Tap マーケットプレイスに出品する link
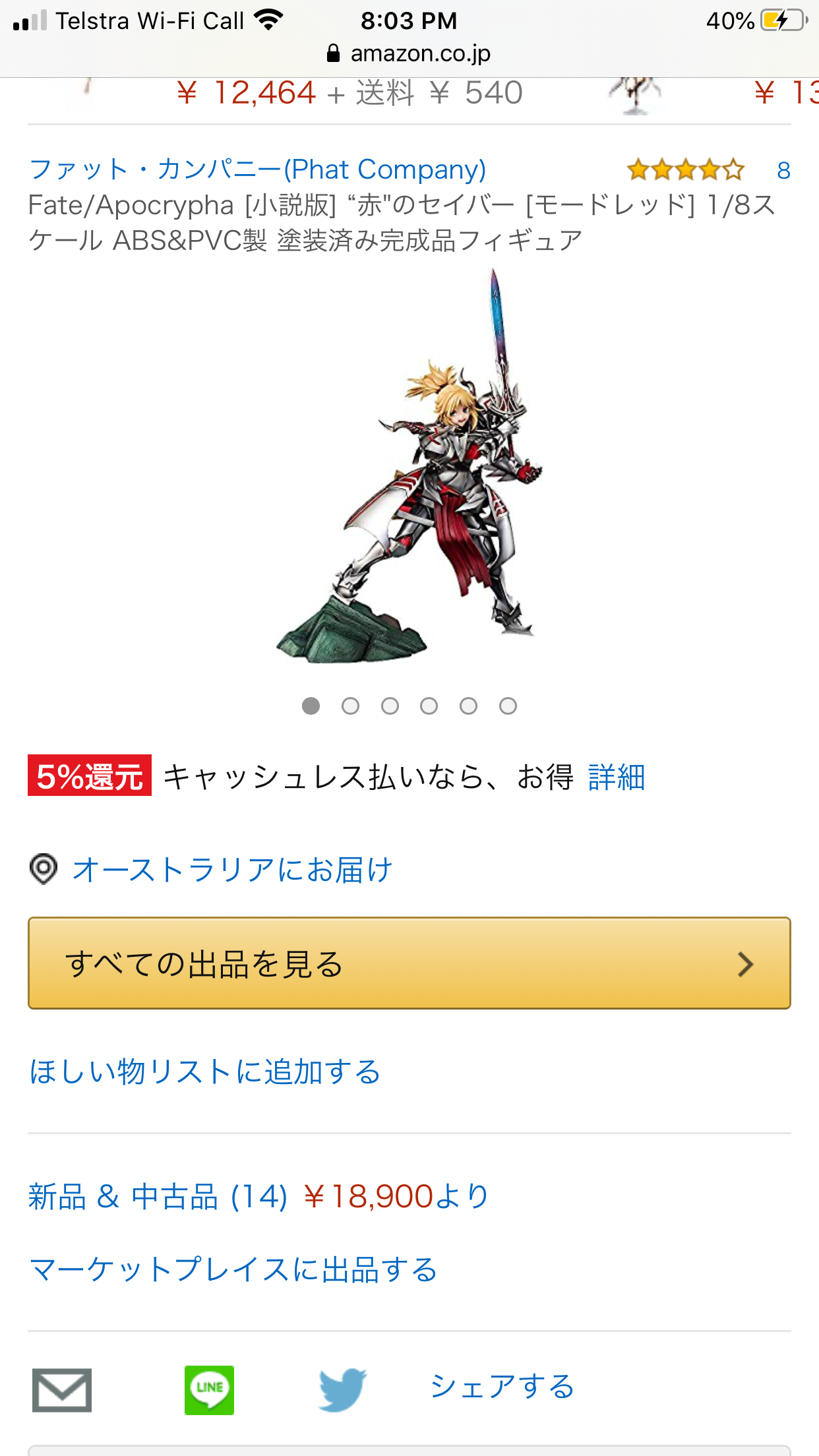 tap(233, 1269)
